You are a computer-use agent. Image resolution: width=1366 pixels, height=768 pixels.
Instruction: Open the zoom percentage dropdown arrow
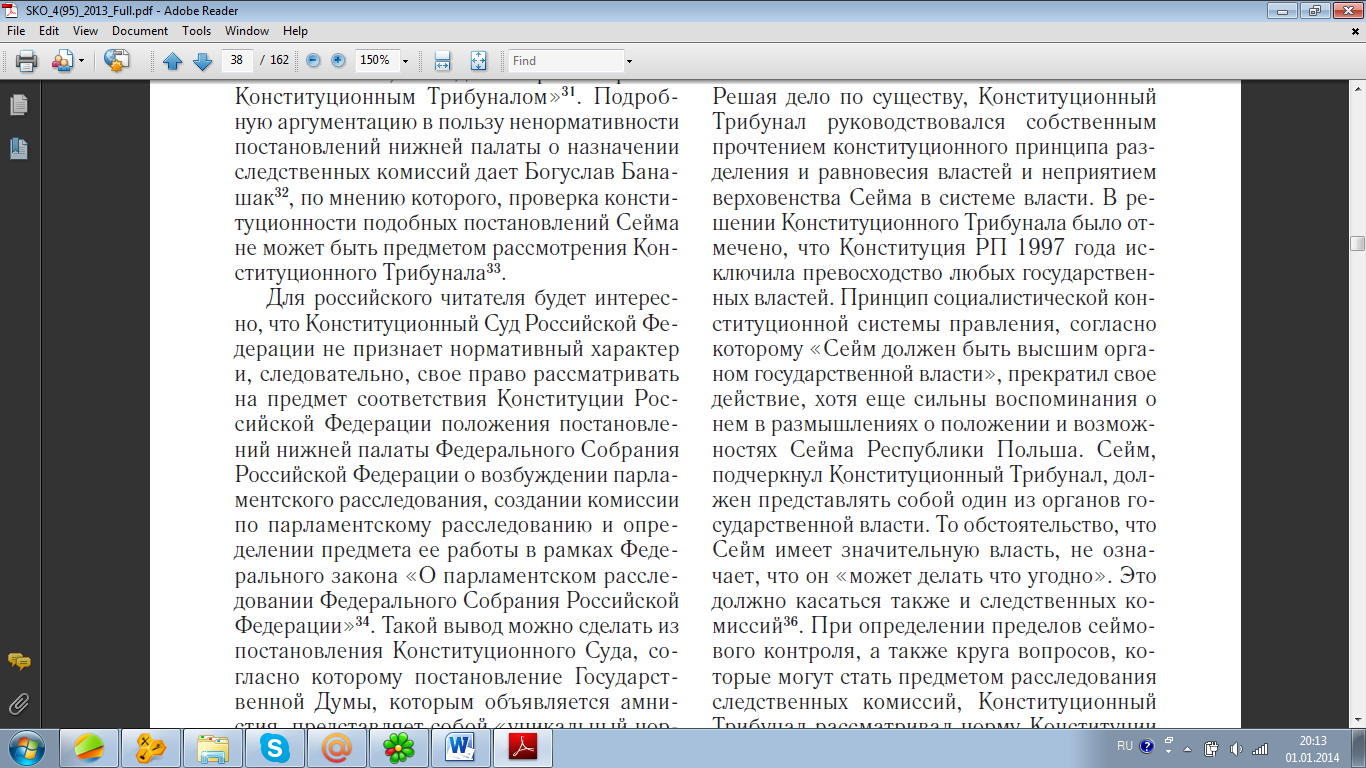coord(405,61)
